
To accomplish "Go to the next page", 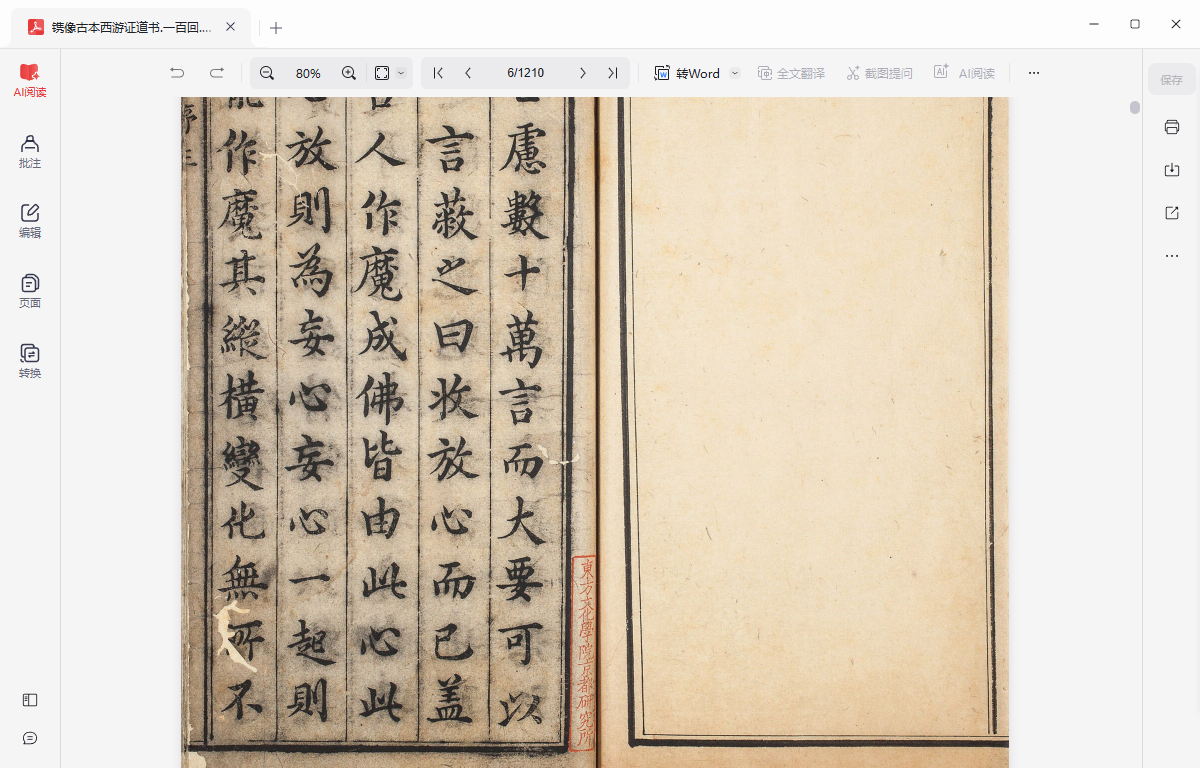I will tap(583, 73).
